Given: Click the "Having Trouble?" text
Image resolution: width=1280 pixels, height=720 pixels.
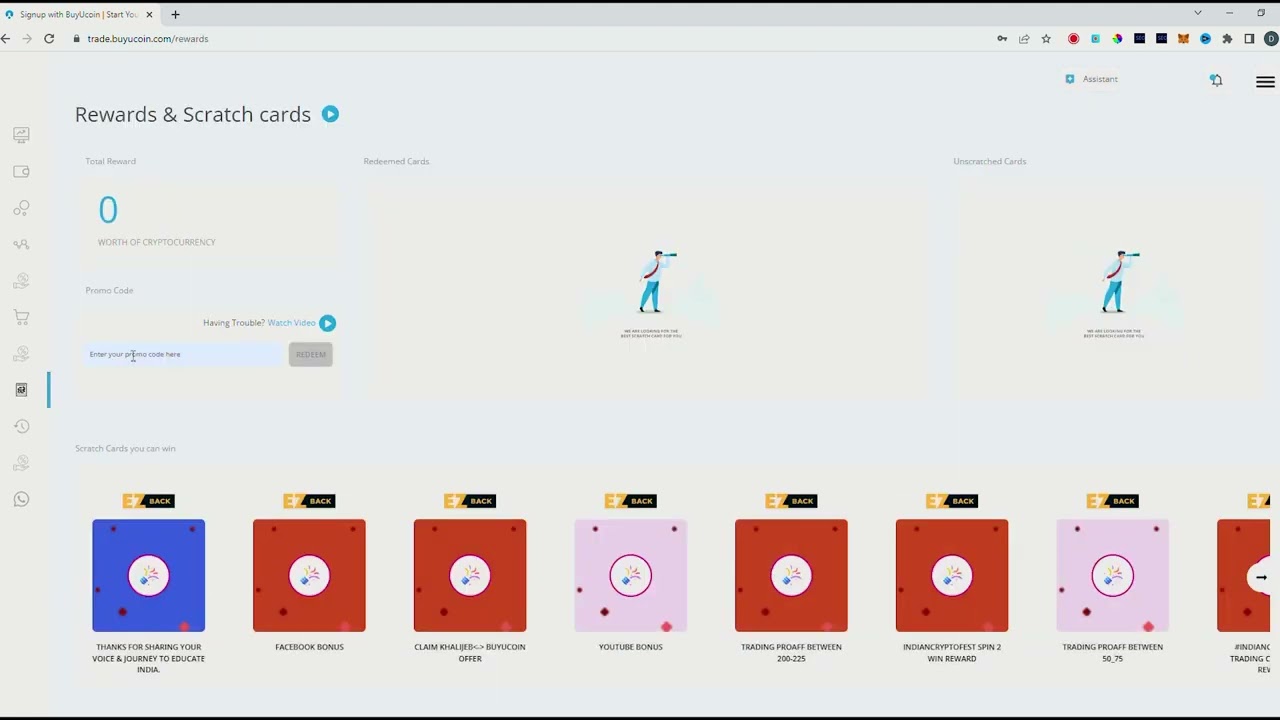Looking at the screenshot, I should [234, 323].
